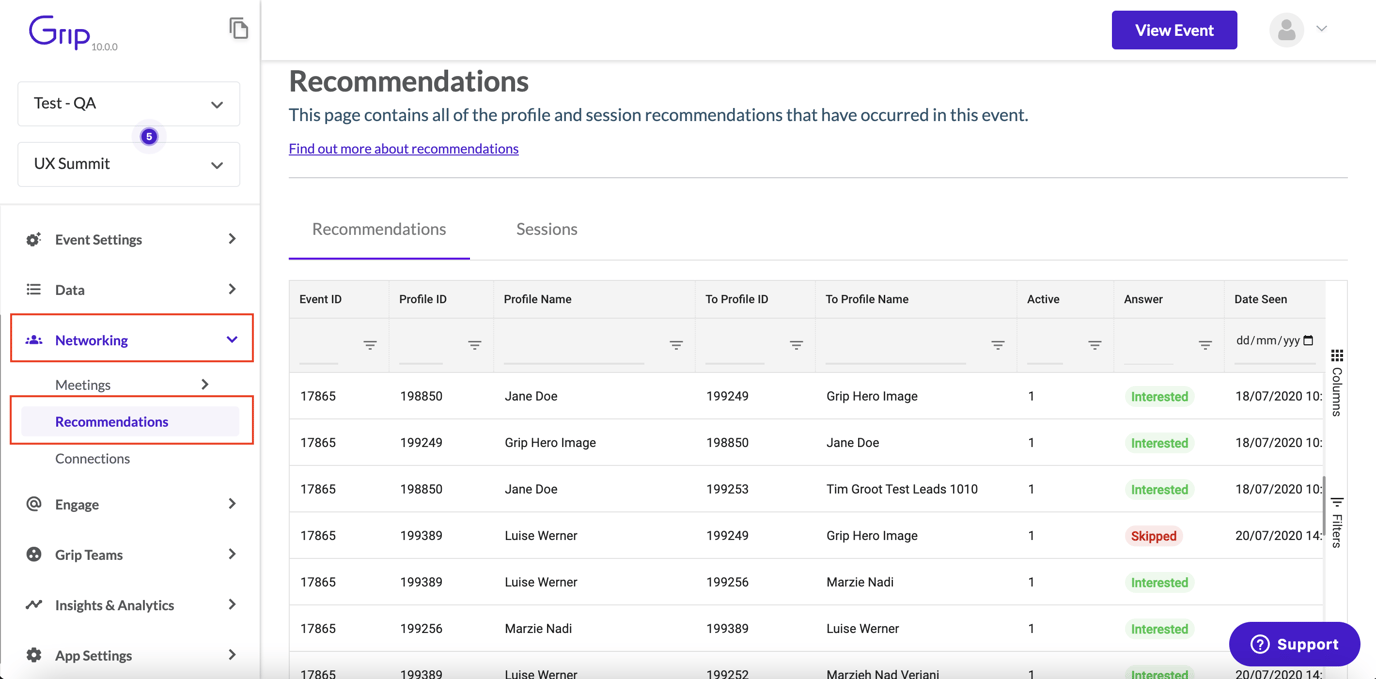Click the App Settings gear icon

33,655
